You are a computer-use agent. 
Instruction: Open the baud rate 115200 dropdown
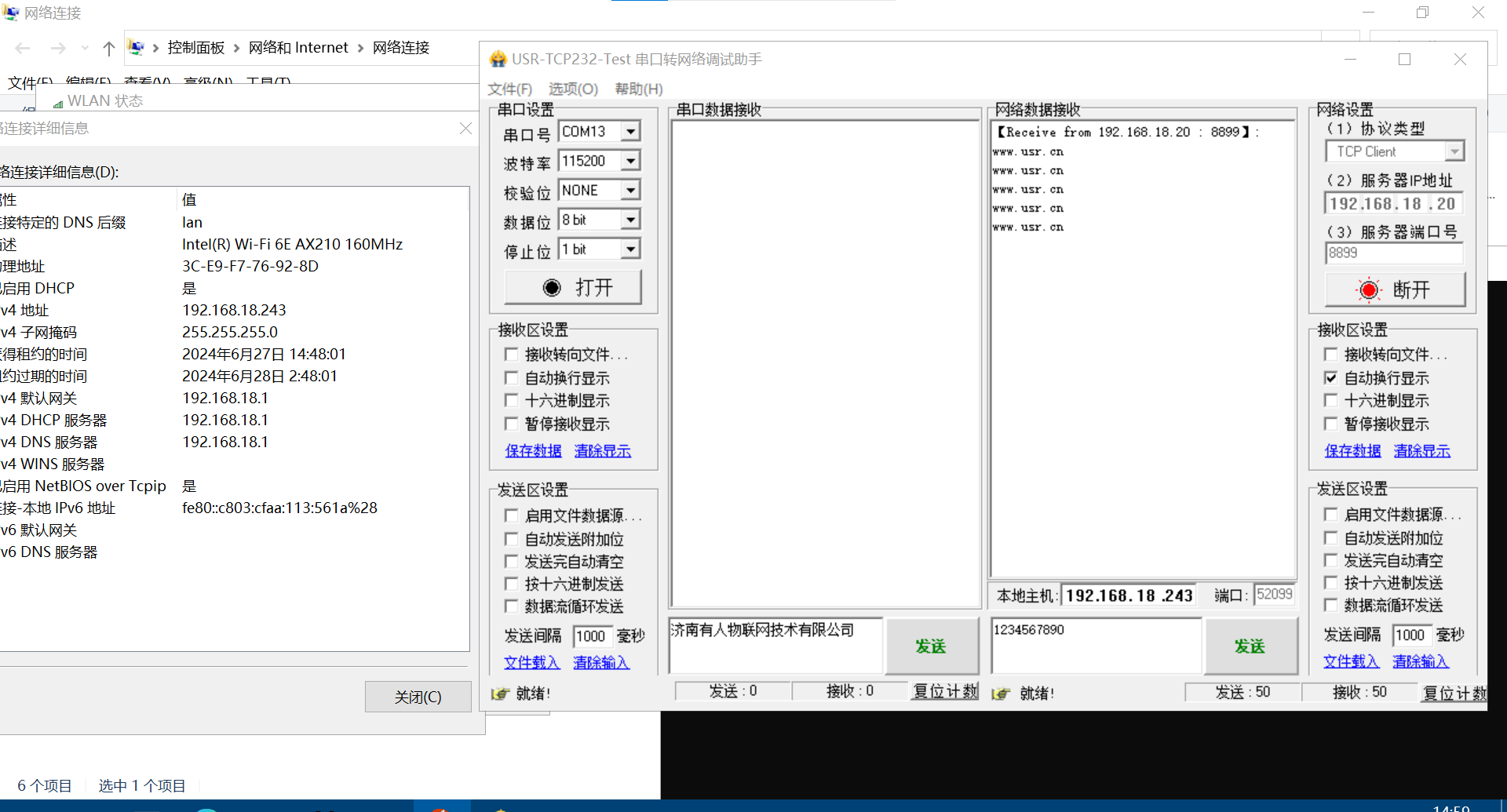(x=630, y=161)
